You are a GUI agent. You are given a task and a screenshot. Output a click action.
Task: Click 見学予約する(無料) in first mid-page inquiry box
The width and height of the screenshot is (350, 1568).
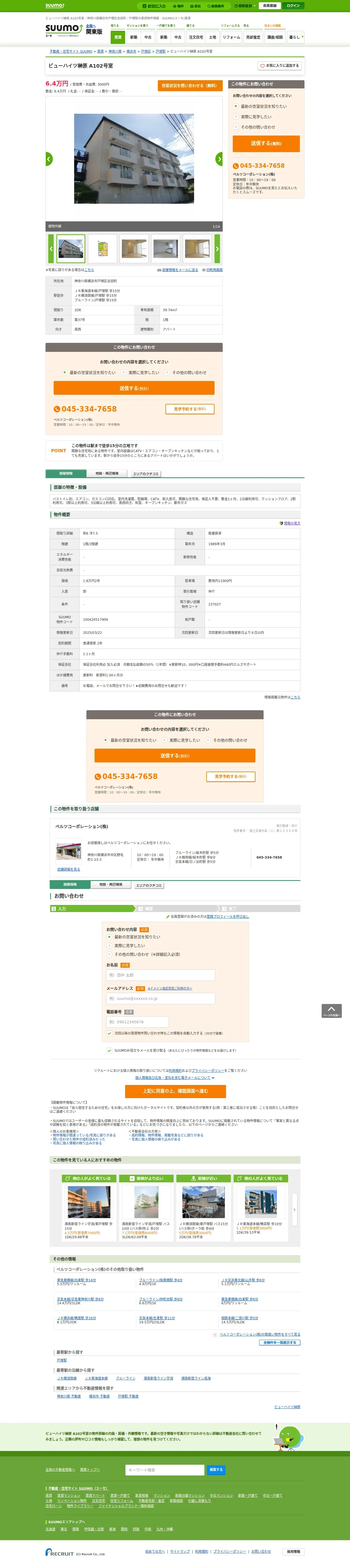[x=190, y=409]
